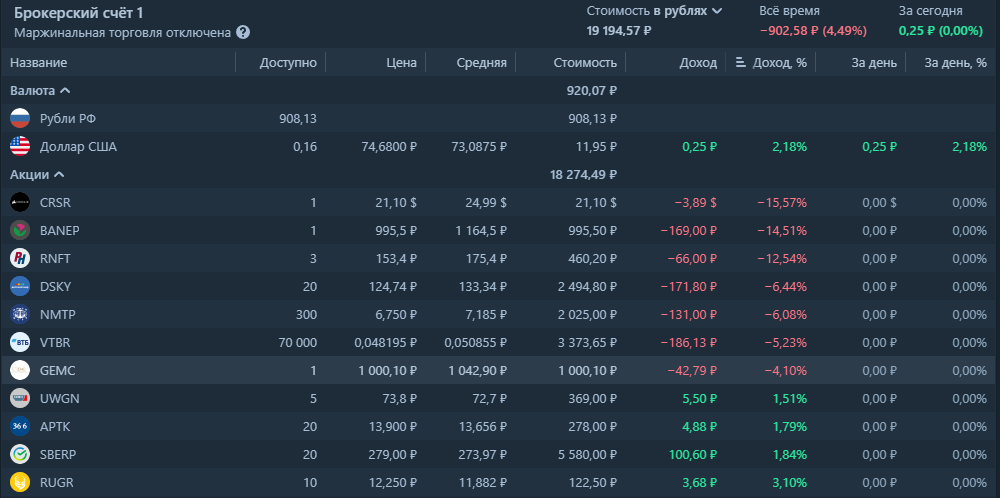Image resolution: width=1000 pixels, height=498 pixels.
Task: Click the Маржинальная торговля отключена label
Action: (122, 33)
